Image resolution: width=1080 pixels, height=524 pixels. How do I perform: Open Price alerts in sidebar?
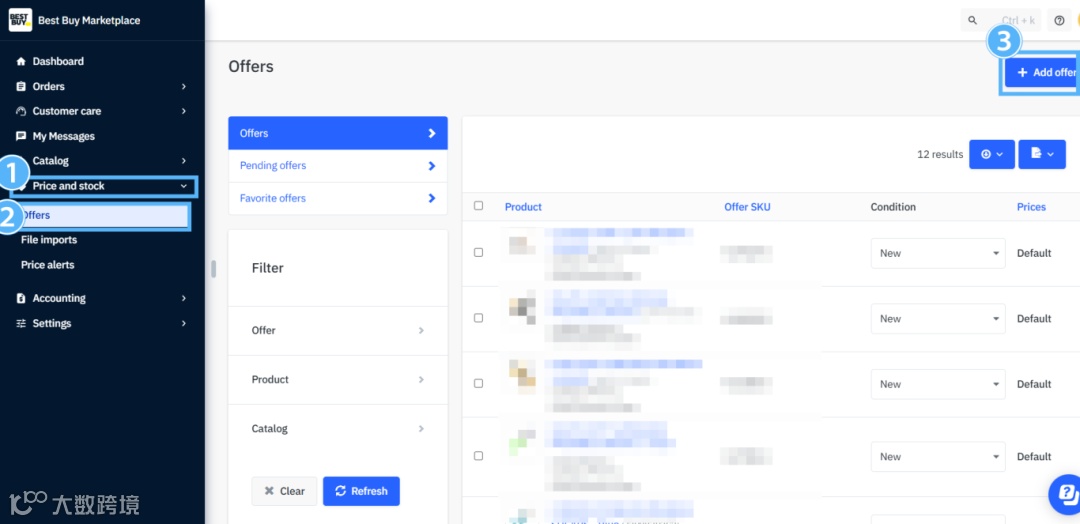tap(48, 264)
